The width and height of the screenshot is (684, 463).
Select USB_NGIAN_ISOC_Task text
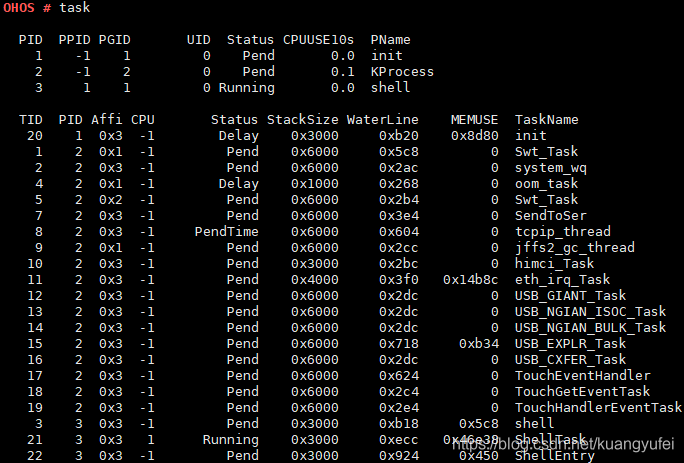click(590, 312)
